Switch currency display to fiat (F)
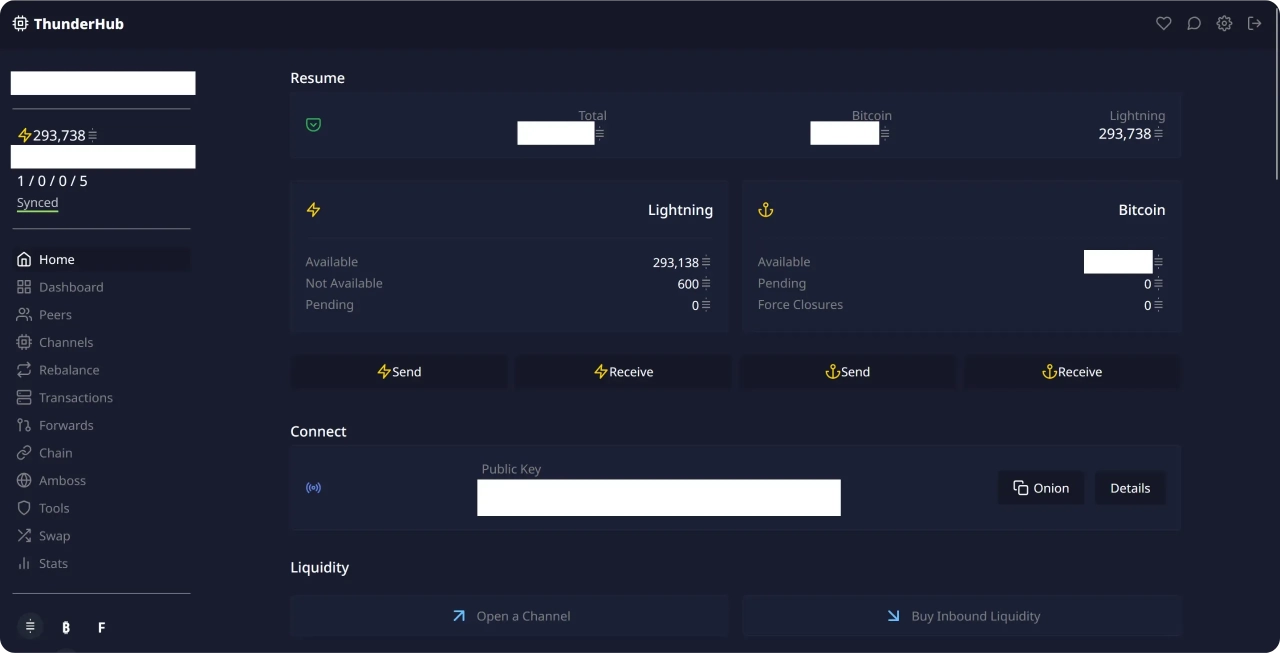 coord(101,627)
